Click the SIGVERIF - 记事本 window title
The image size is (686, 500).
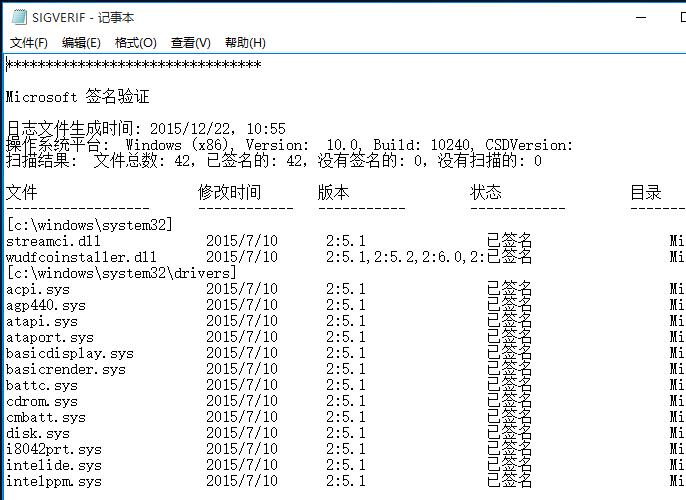83,18
